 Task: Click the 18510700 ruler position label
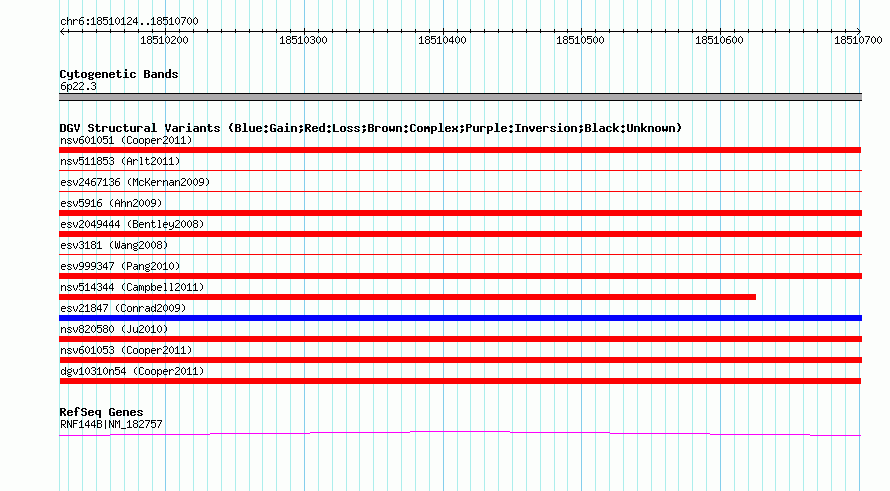click(858, 40)
